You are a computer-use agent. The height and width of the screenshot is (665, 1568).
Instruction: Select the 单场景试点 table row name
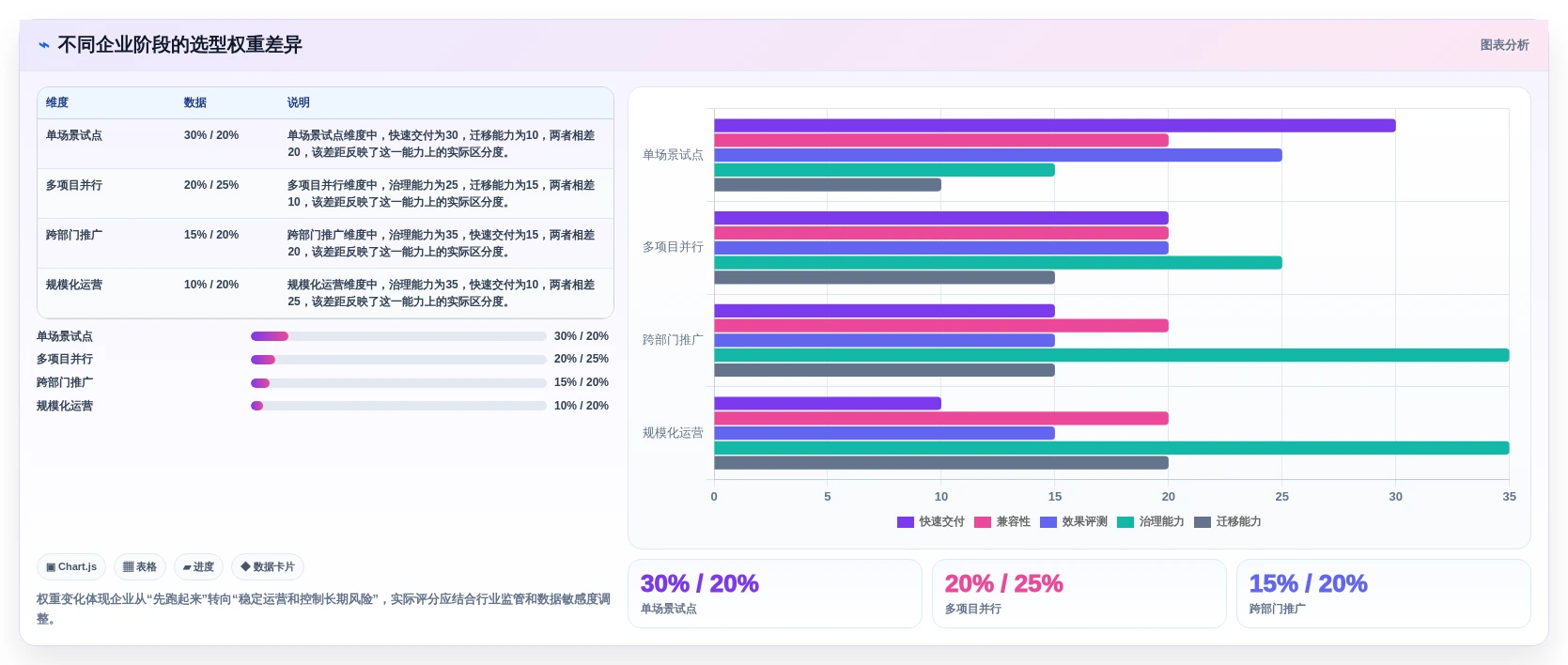[74, 135]
